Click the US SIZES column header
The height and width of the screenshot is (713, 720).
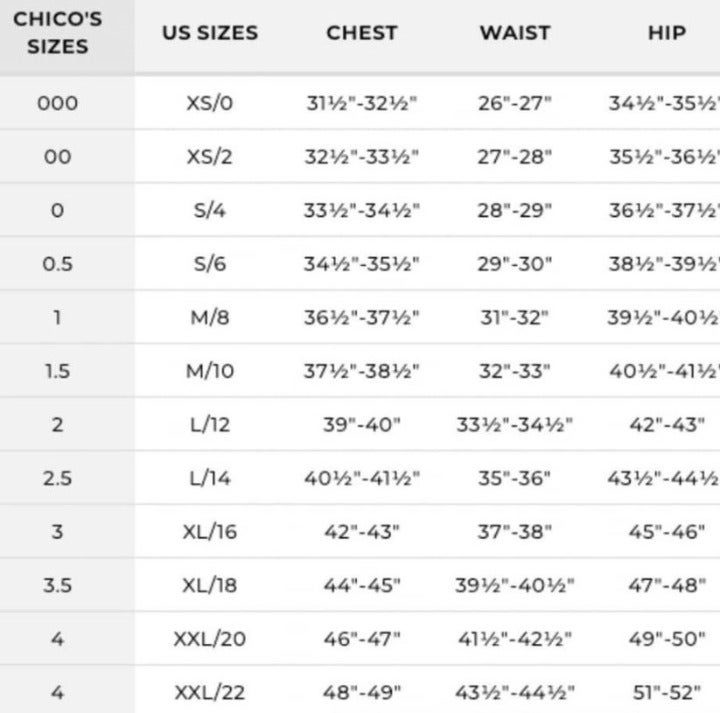click(210, 33)
